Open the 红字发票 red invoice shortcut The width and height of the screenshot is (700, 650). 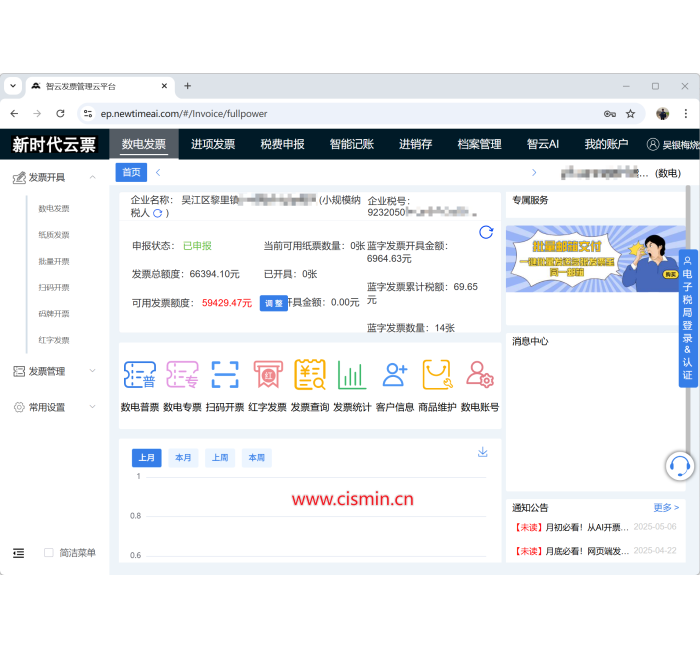tap(267, 386)
